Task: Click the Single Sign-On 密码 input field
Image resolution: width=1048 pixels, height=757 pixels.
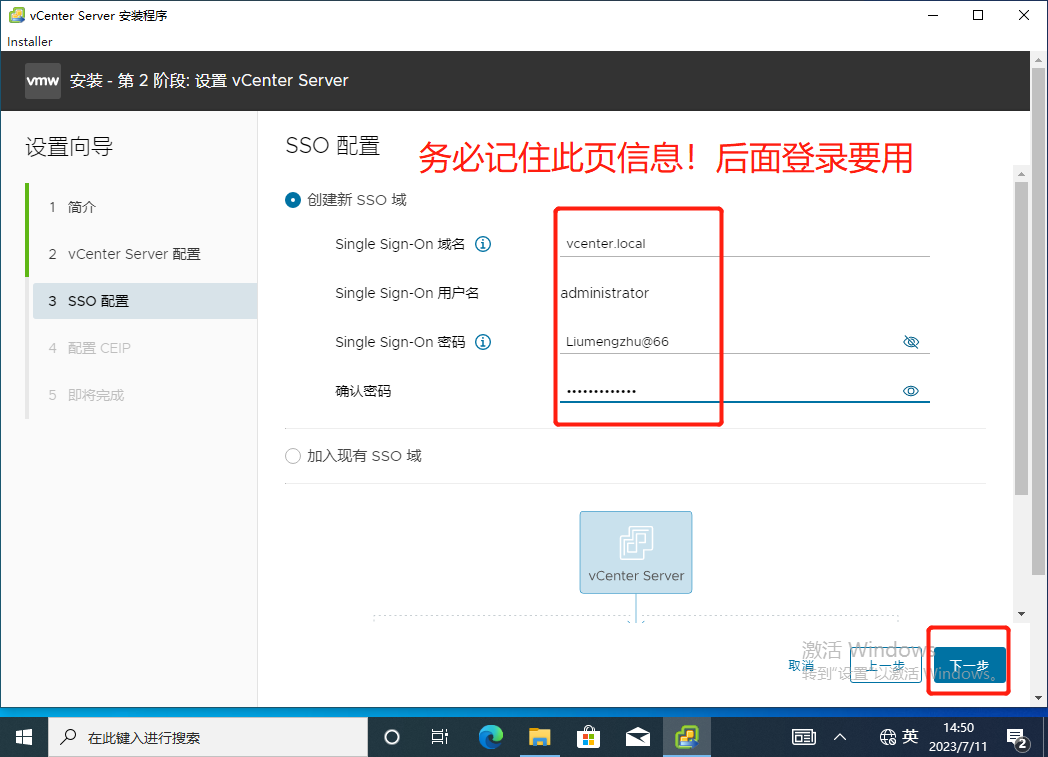Action: coord(729,342)
